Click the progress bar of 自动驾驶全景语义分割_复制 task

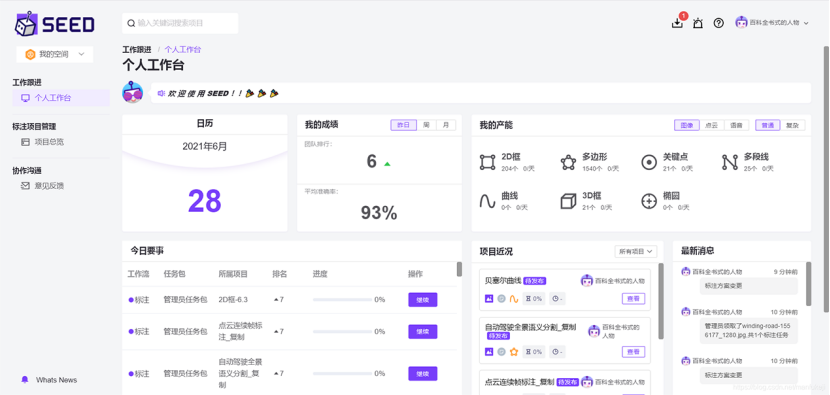342,373
